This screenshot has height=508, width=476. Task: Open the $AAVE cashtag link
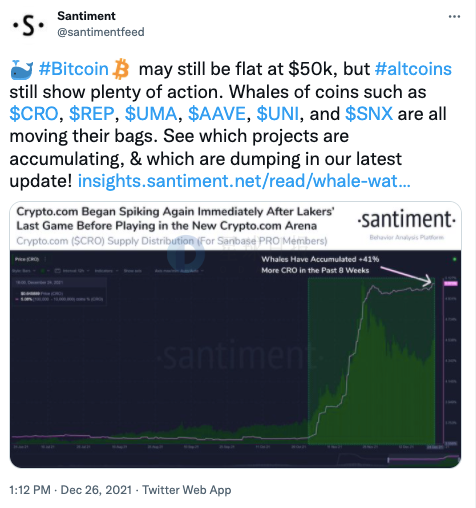(x=217, y=114)
